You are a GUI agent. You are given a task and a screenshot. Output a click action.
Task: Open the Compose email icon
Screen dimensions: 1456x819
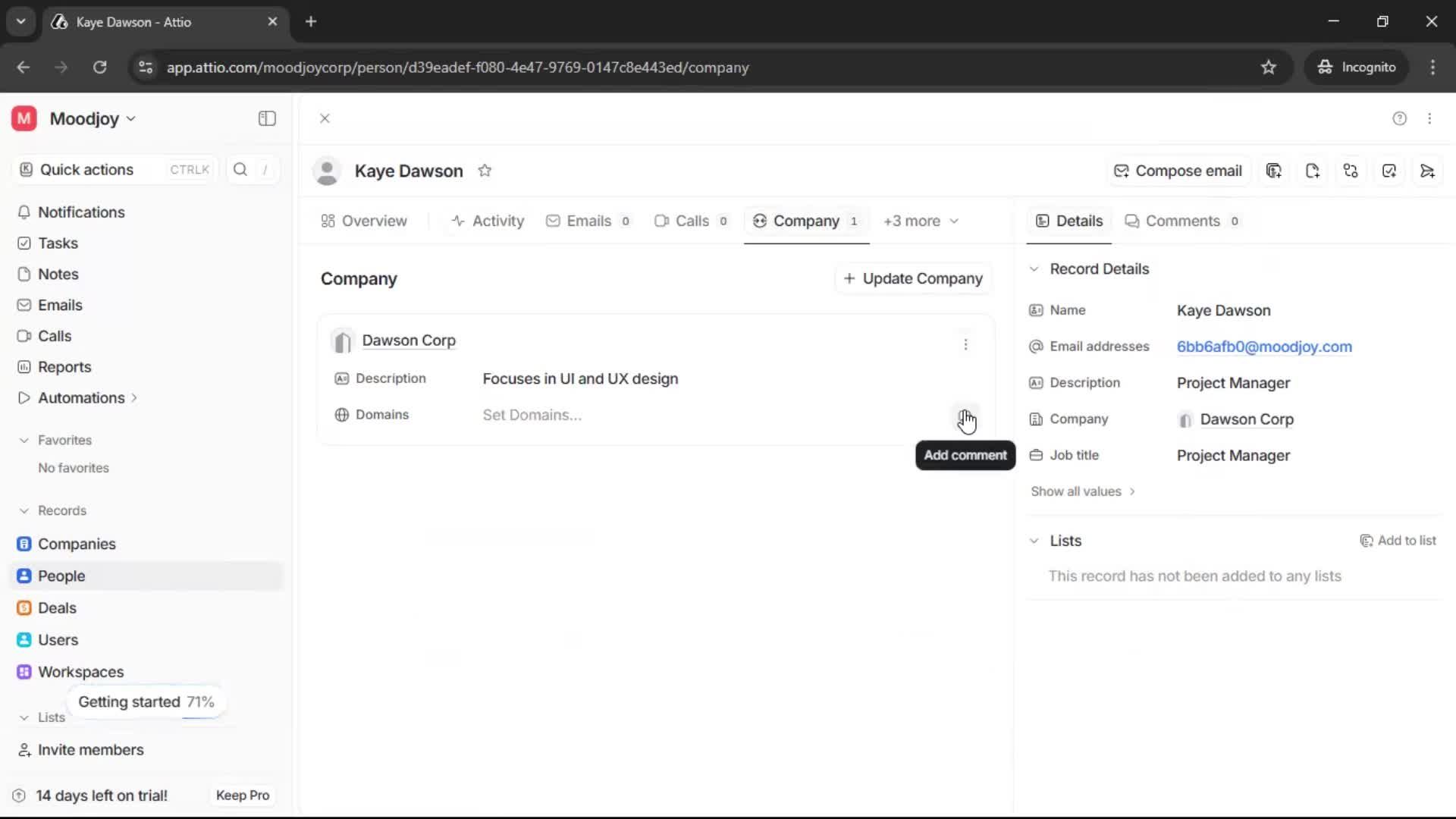pyautogui.click(x=1178, y=171)
